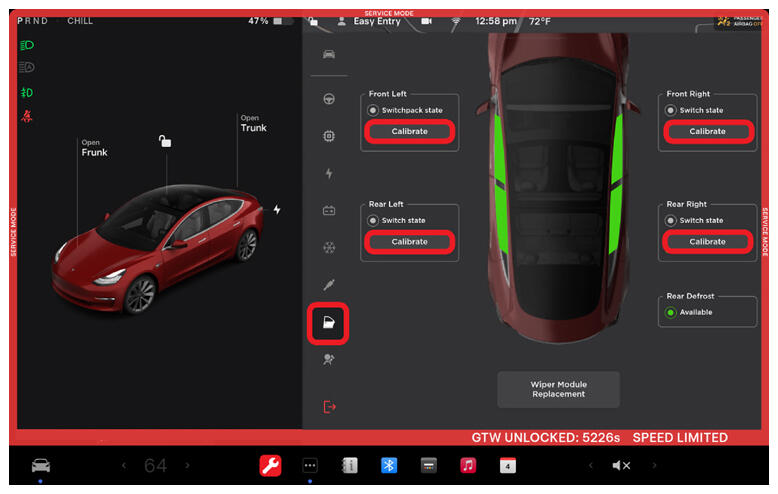This screenshot has width=778, height=494.
Task: Click Rear Right Switch state indicator
Action: (670, 220)
